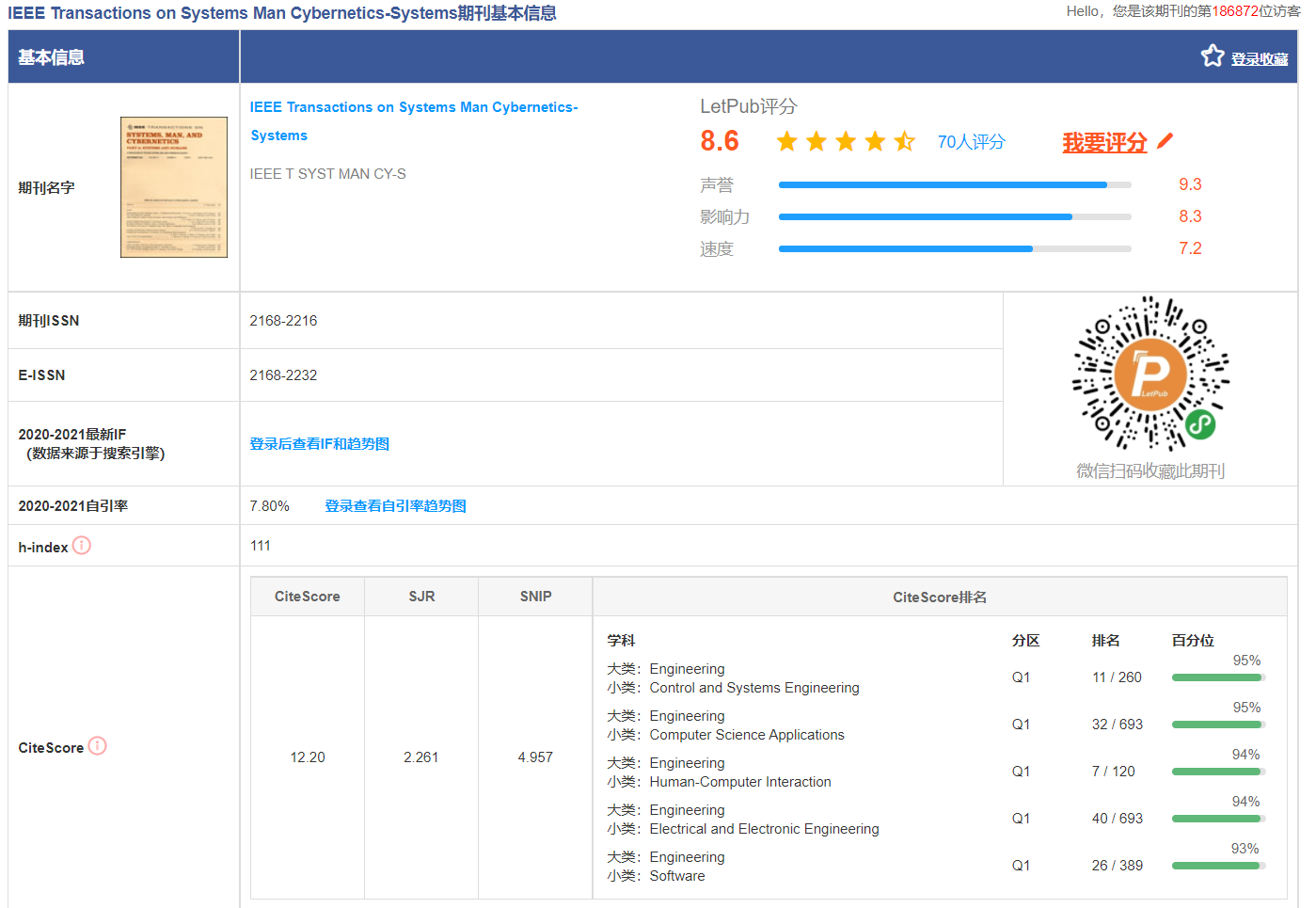
Task: Click the 微信扫码收藏此期刊 caption
Action: tap(1150, 470)
